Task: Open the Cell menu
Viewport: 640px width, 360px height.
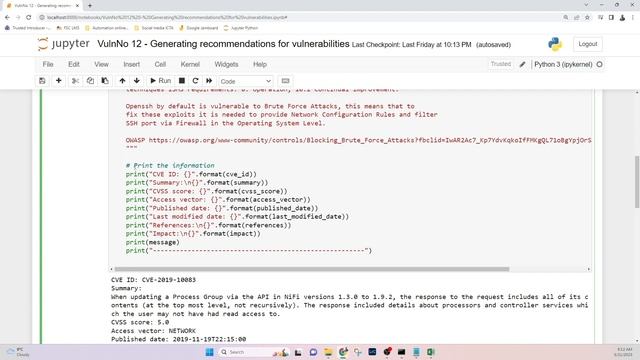Action: (x=160, y=64)
